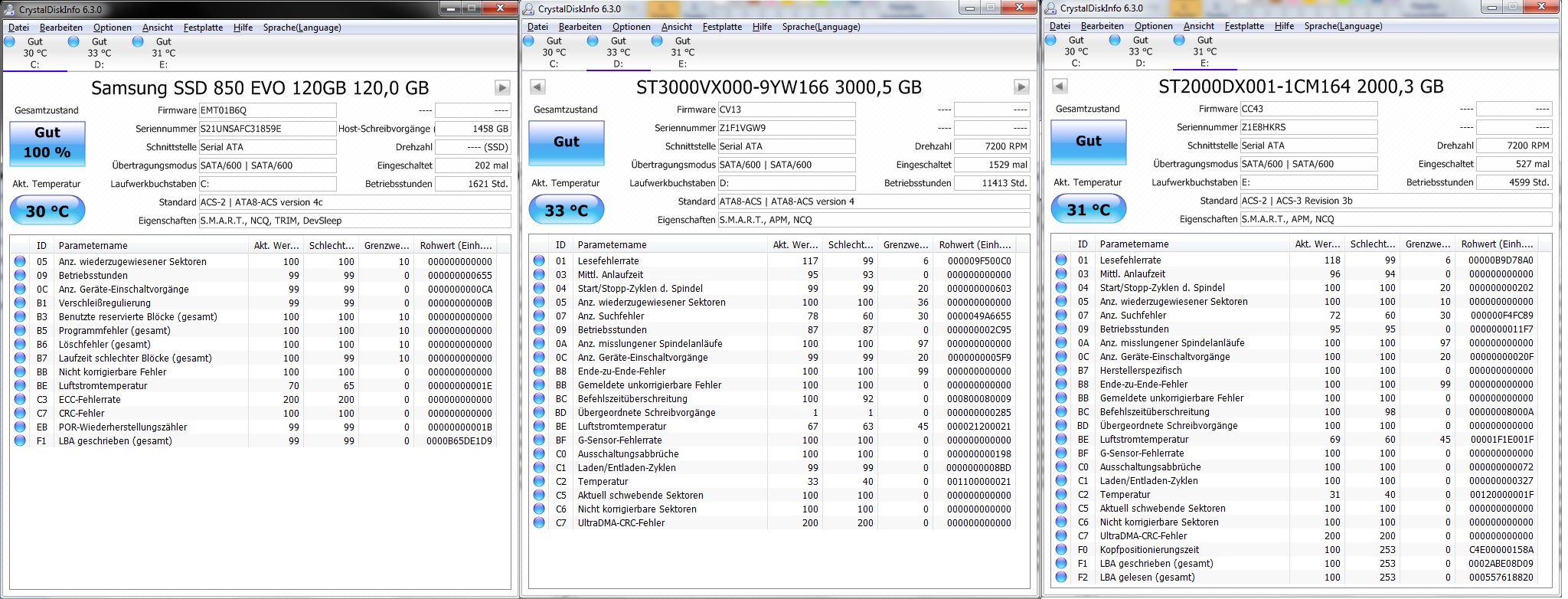
Task: Select drive C: status orb in middle window
Action: pos(528,41)
